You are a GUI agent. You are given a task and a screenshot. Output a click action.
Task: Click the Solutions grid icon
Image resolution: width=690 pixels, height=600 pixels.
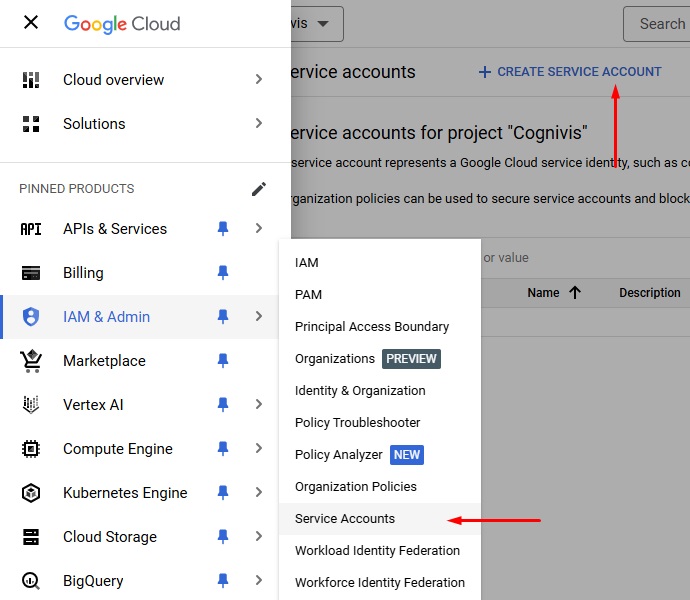(x=31, y=124)
